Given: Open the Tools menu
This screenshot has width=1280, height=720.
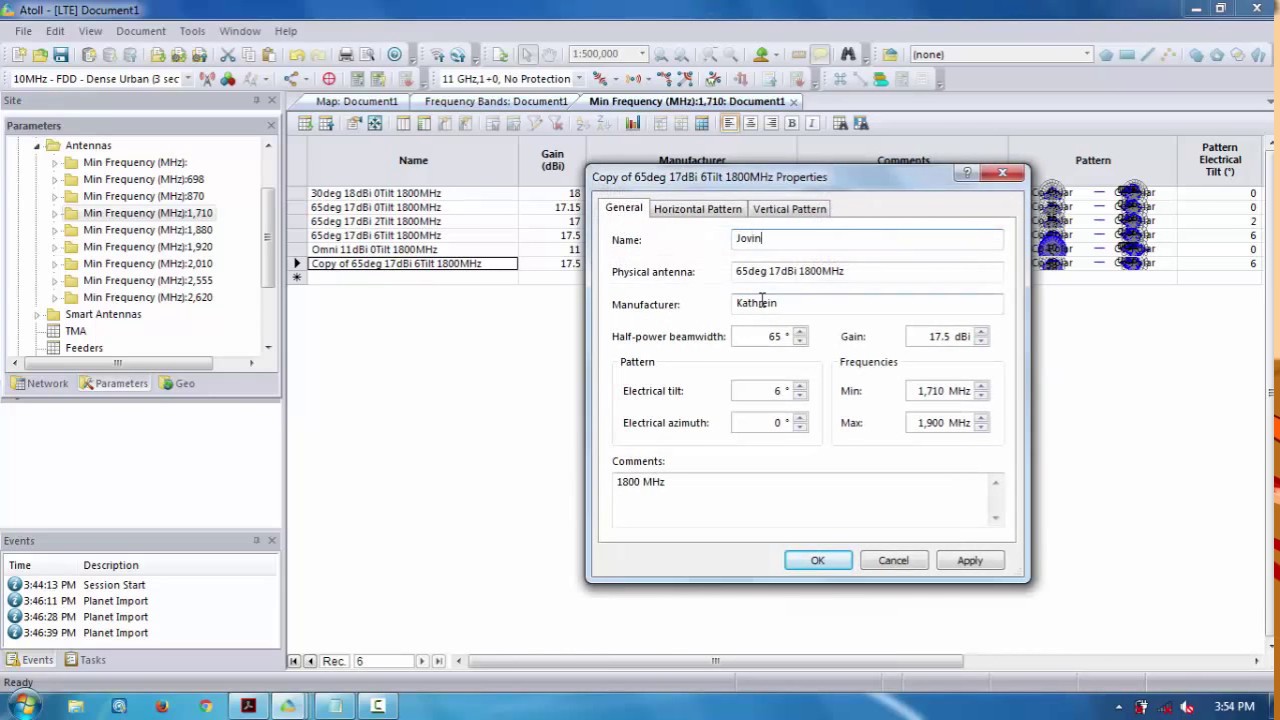Looking at the screenshot, I should pos(192,31).
